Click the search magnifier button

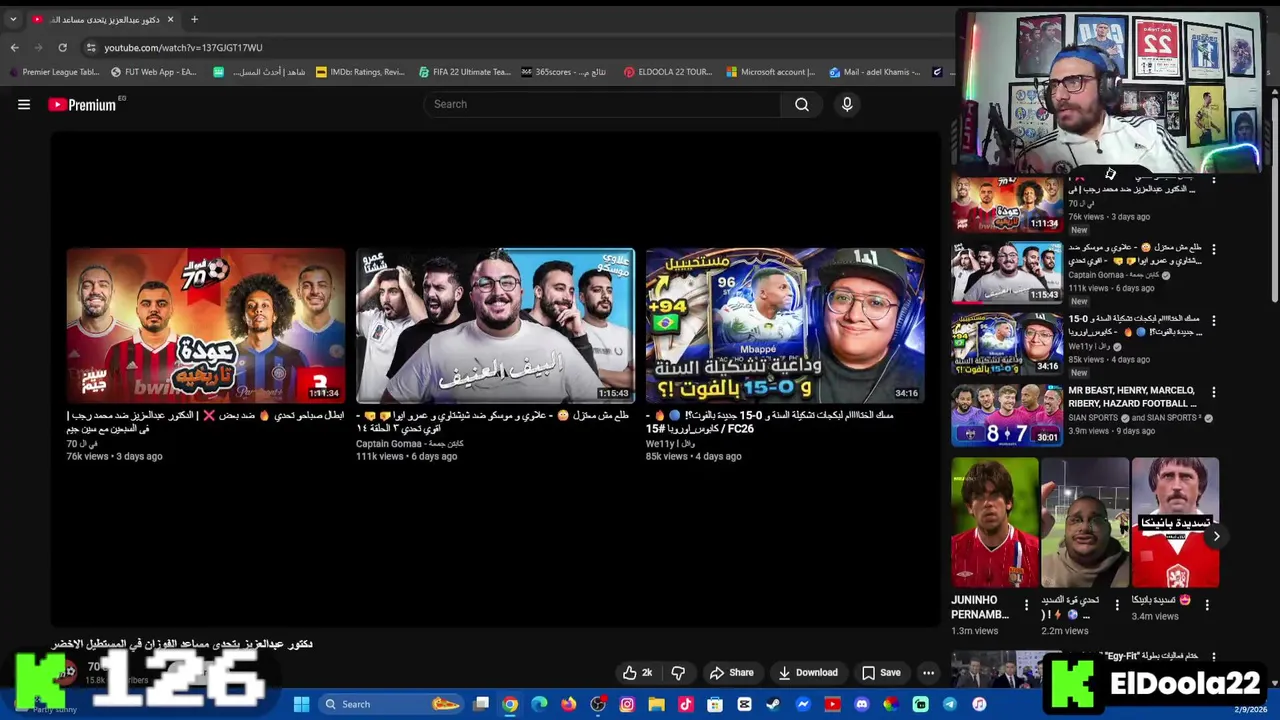pos(802,104)
